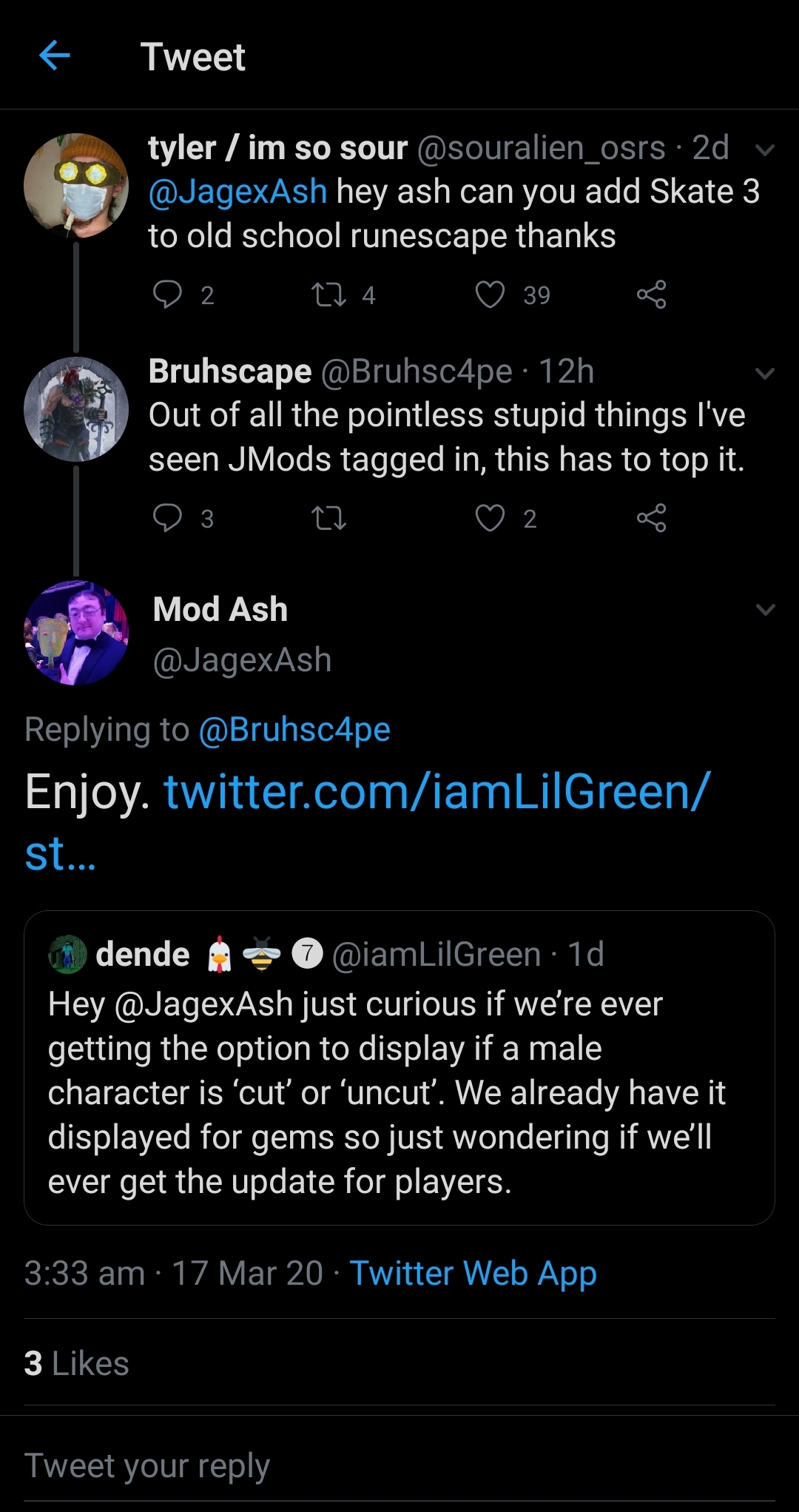This screenshot has width=799, height=1512.
Task: Retweet tyler's Skate 3 tweet
Action: coord(328,295)
